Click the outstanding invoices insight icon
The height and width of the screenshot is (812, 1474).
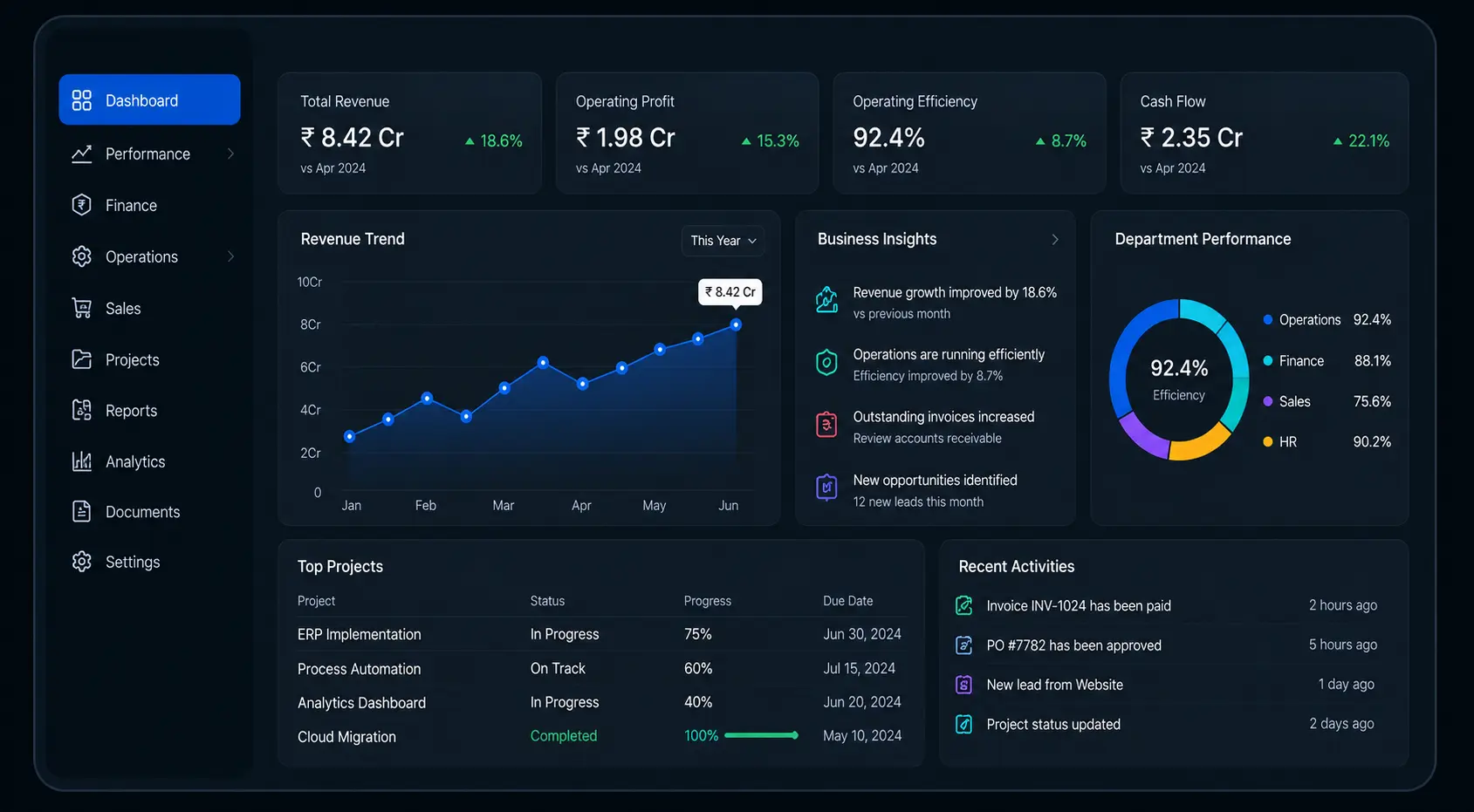[x=826, y=425]
